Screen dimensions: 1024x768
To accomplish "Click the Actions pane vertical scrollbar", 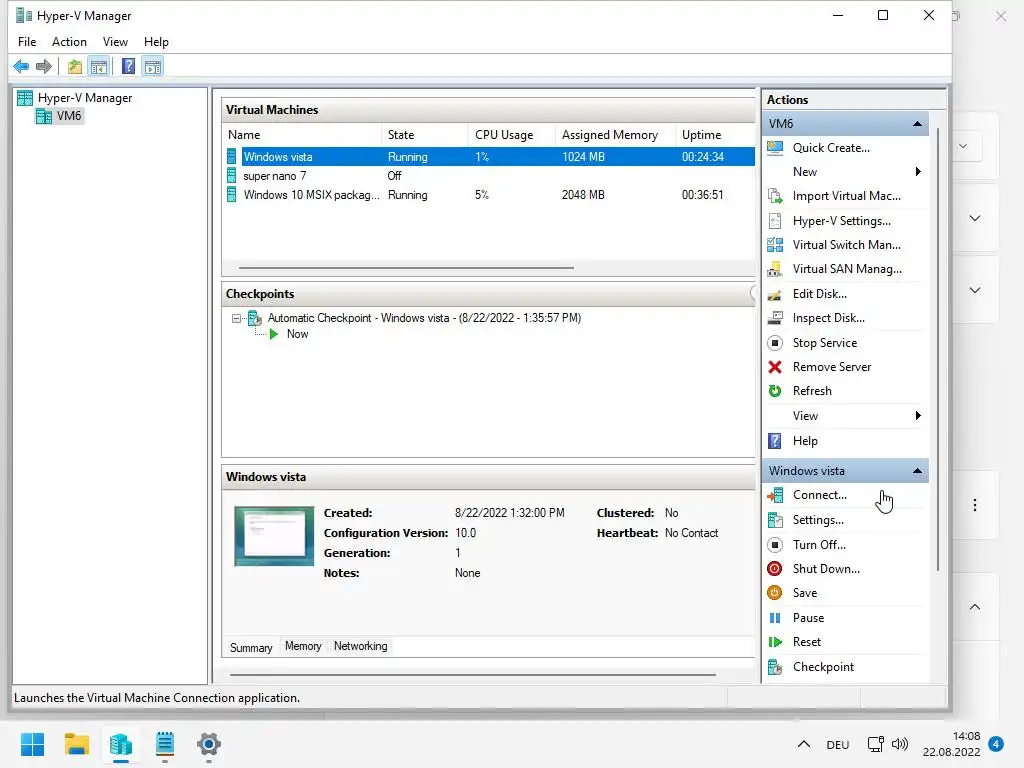I will pyautogui.click(x=938, y=349).
